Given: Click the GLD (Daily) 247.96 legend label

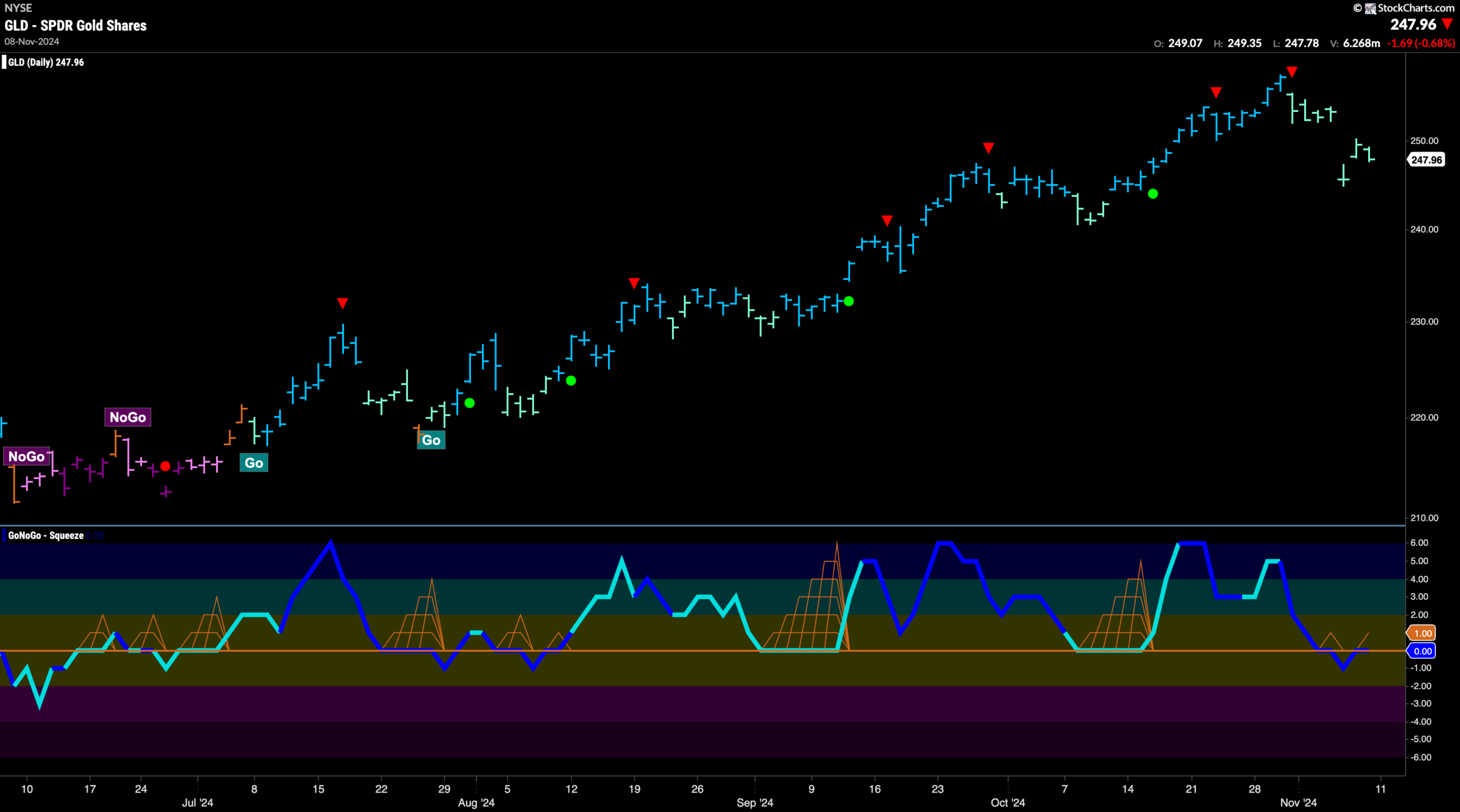Looking at the screenshot, I should [46, 62].
